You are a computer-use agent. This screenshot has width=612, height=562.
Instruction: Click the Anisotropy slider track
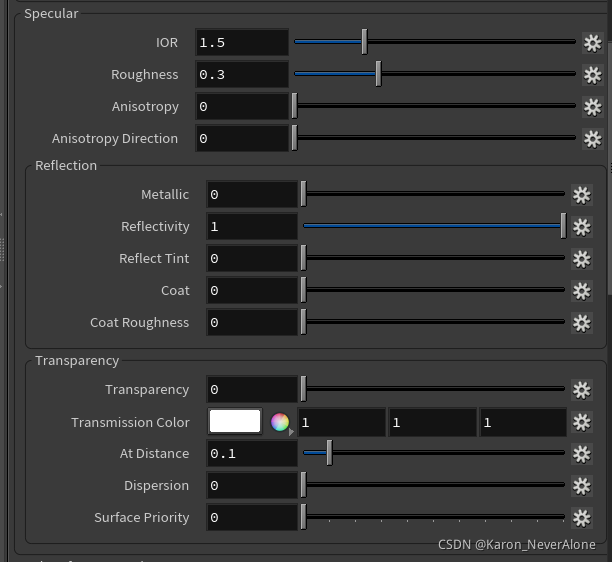click(x=435, y=106)
